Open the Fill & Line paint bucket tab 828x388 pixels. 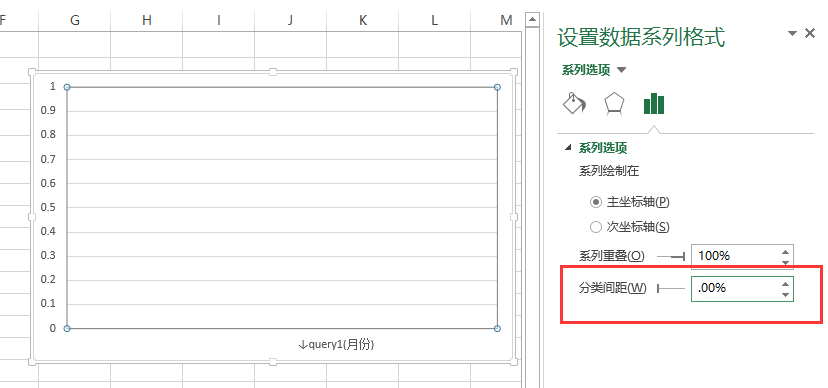(574, 103)
